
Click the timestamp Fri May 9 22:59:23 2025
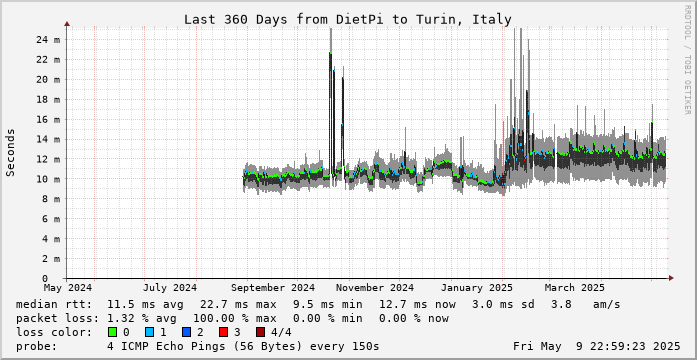[x=597, y=346]
